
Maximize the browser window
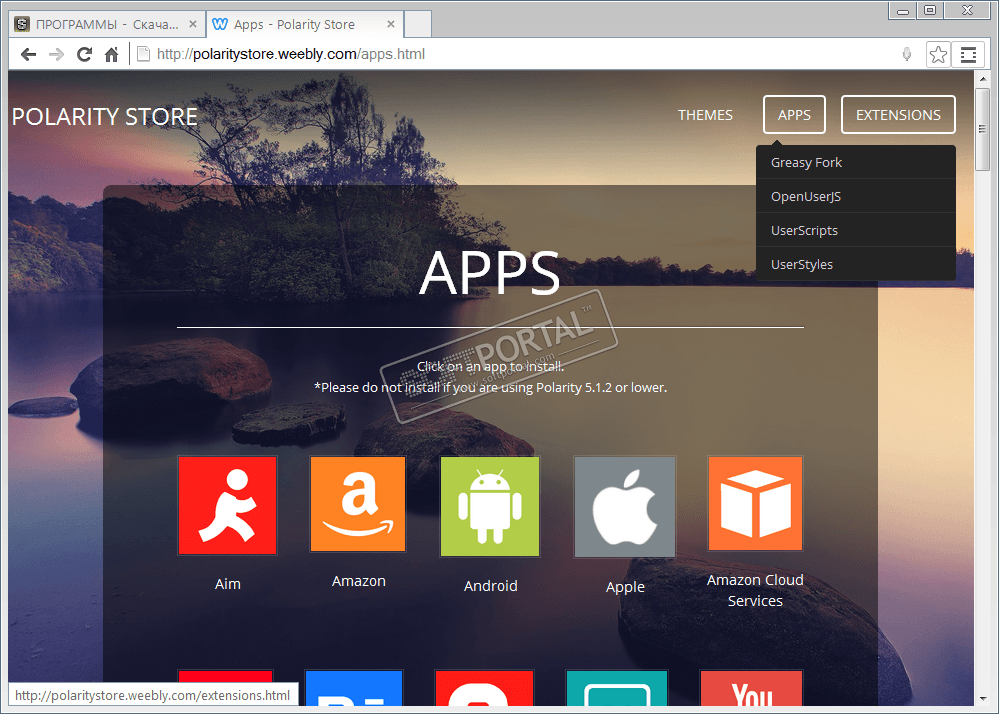pyautogui.click(x=930, y=11)
